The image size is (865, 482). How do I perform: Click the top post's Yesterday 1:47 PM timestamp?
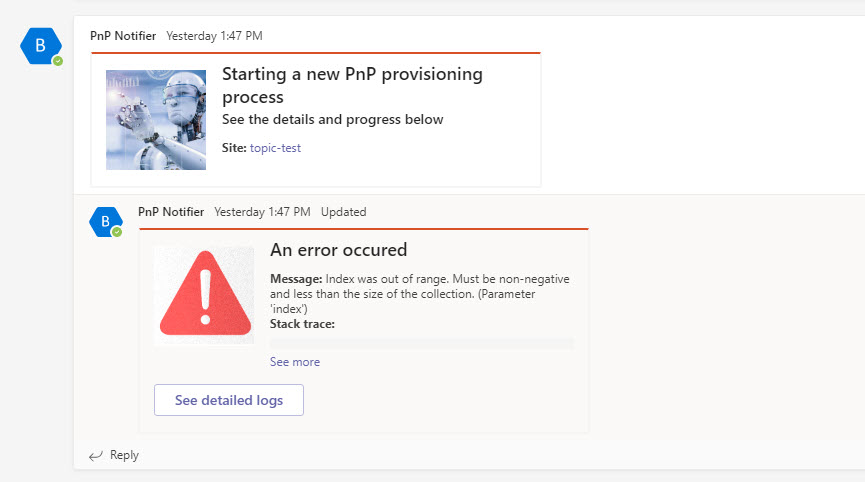(x=214, y=36)
